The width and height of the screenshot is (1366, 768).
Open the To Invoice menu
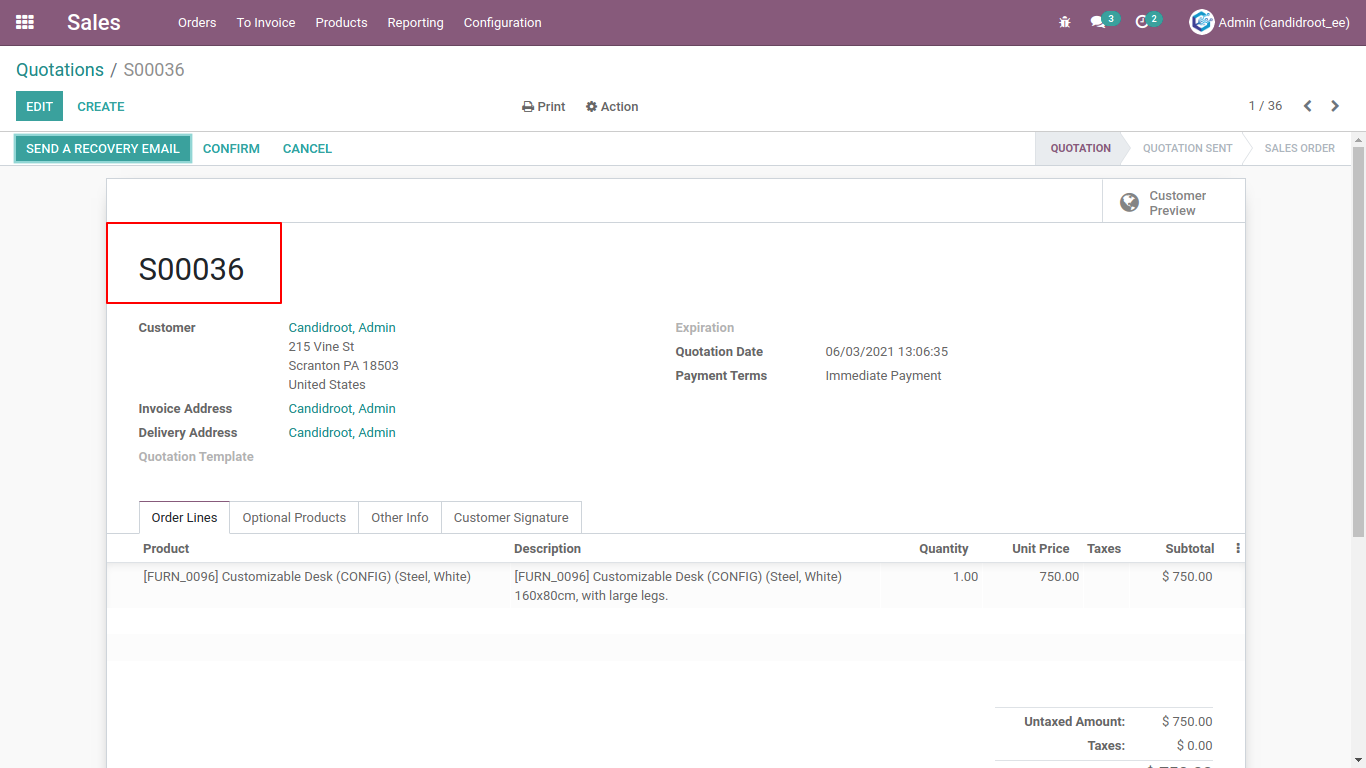click(x=266, y=22)
